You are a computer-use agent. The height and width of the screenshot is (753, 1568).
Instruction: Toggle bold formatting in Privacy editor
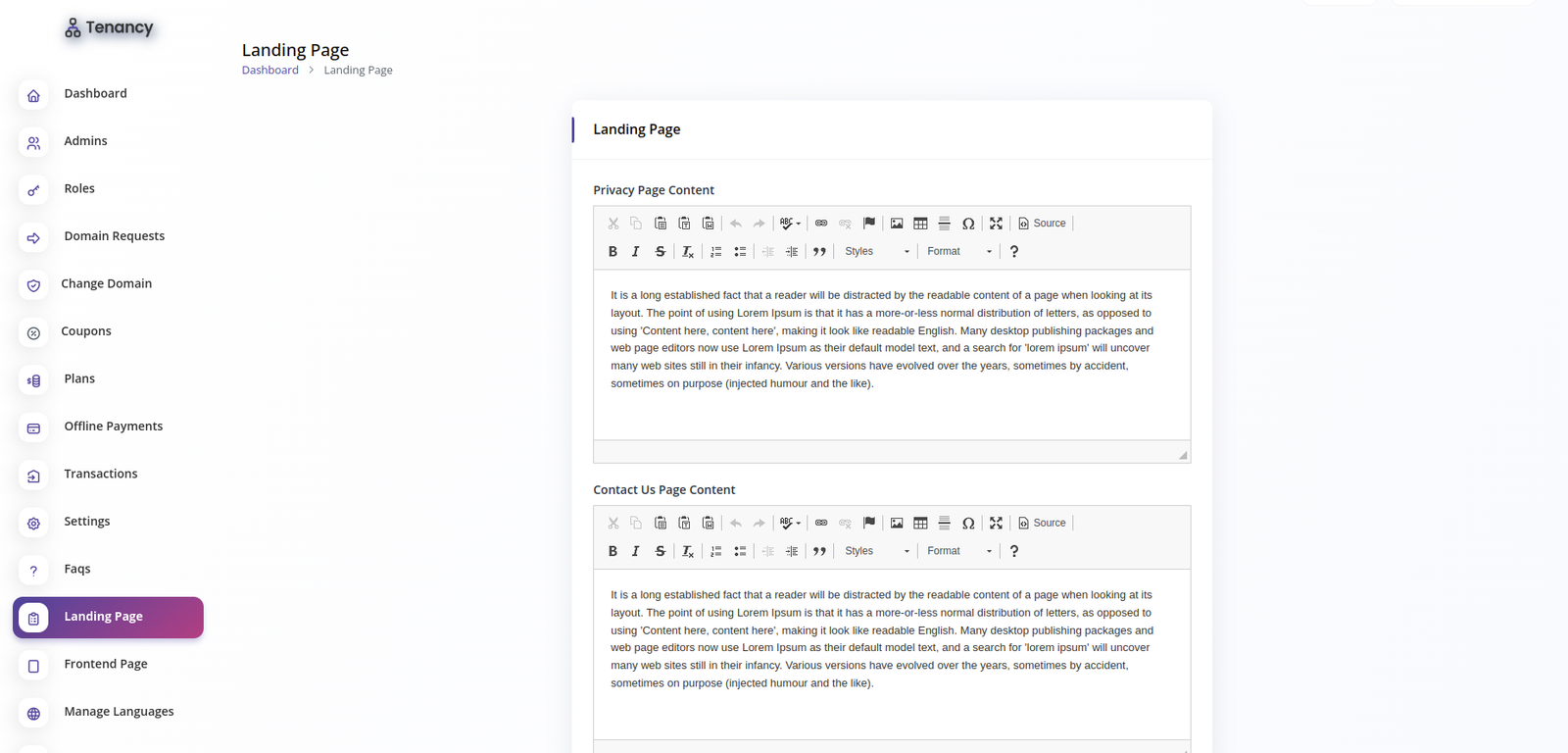coord(612,251)
